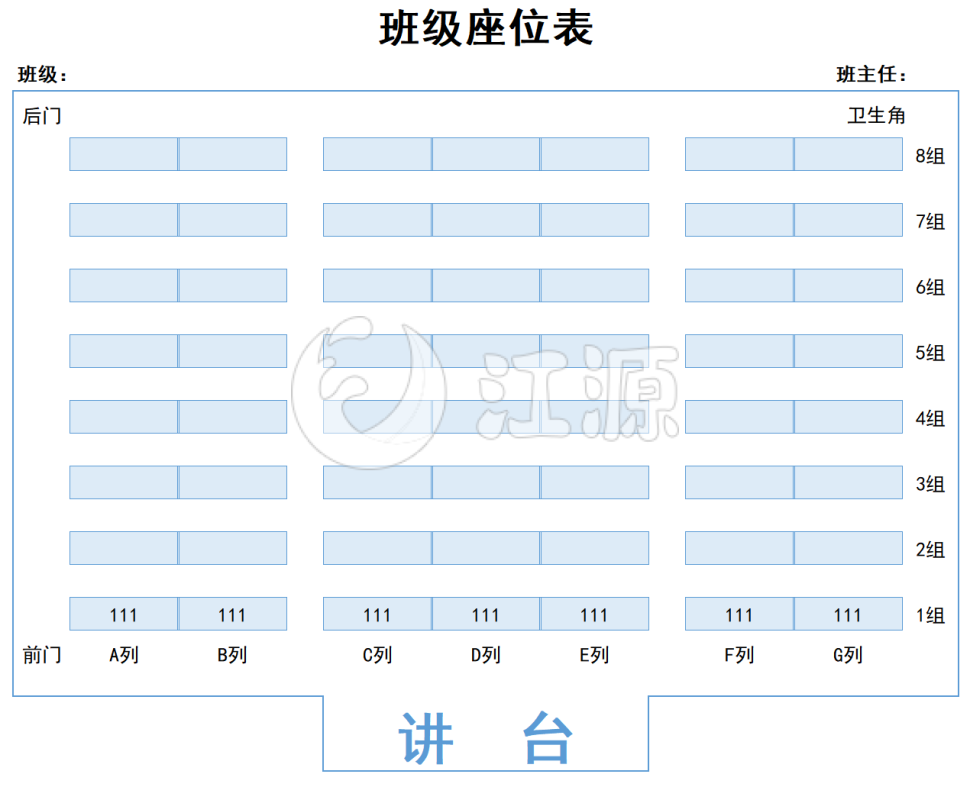Click the 班级座位表 title
Viewport: 970px width, 787px height.
486,28
